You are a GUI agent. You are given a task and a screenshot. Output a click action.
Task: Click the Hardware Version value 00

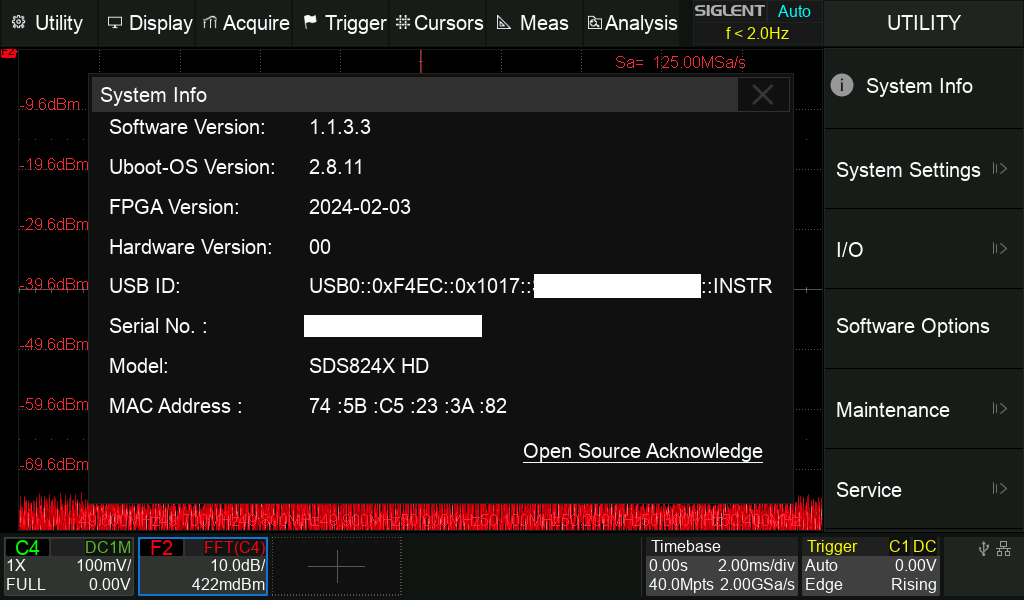[x=320, y=247]
